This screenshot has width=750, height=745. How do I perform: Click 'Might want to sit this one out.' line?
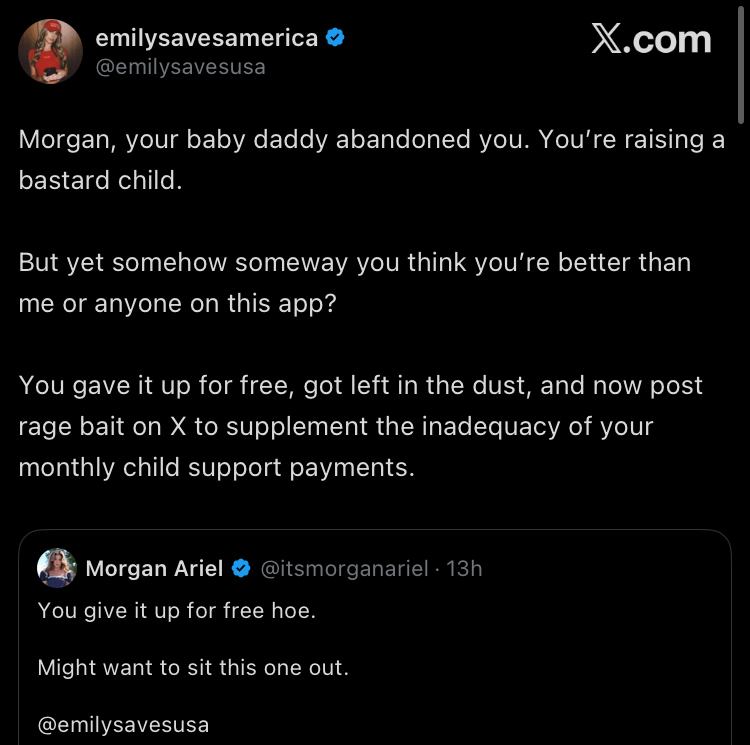tap(193, 667)
